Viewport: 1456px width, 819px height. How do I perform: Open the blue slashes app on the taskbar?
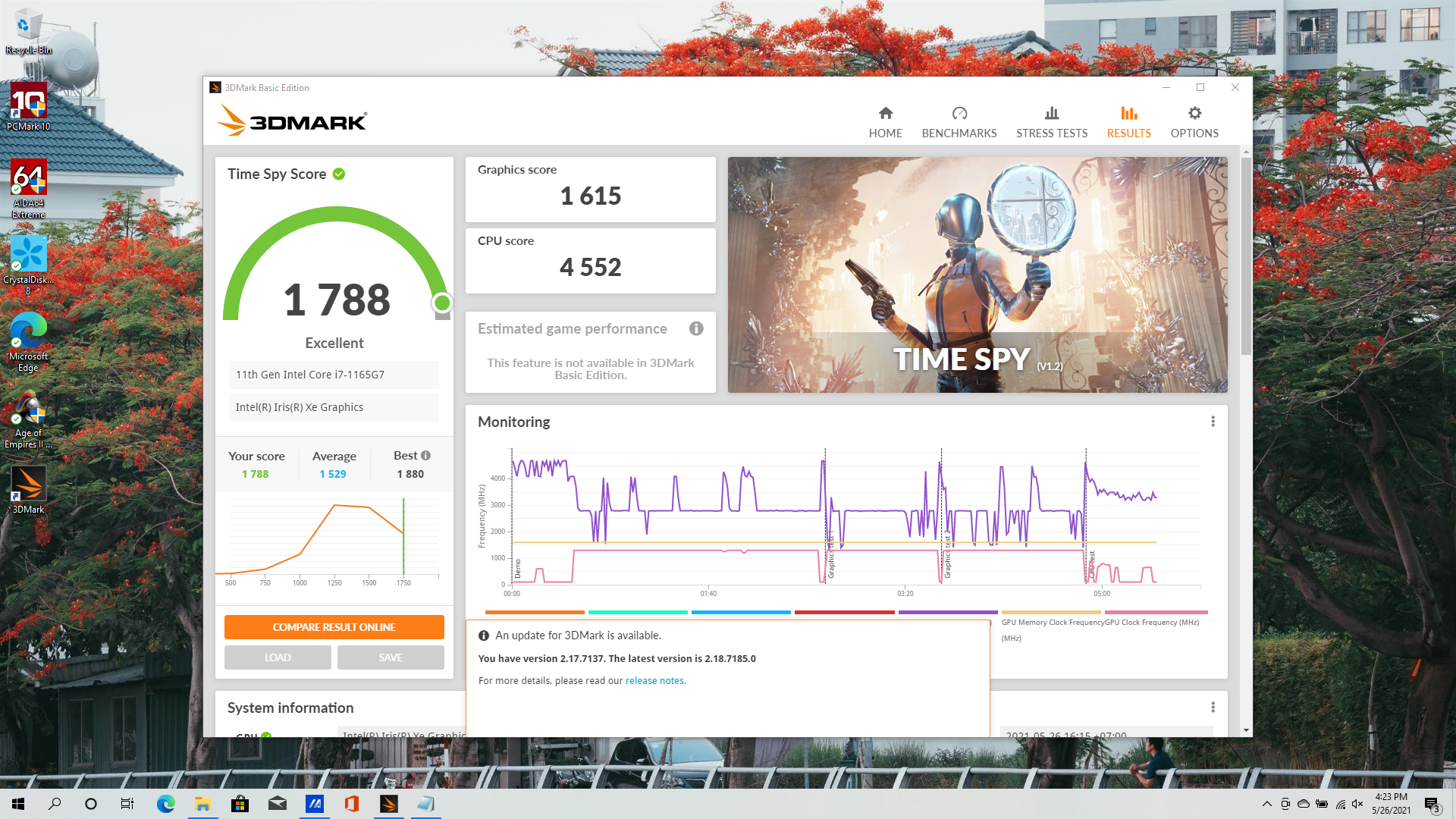click(x=314, y=804)
